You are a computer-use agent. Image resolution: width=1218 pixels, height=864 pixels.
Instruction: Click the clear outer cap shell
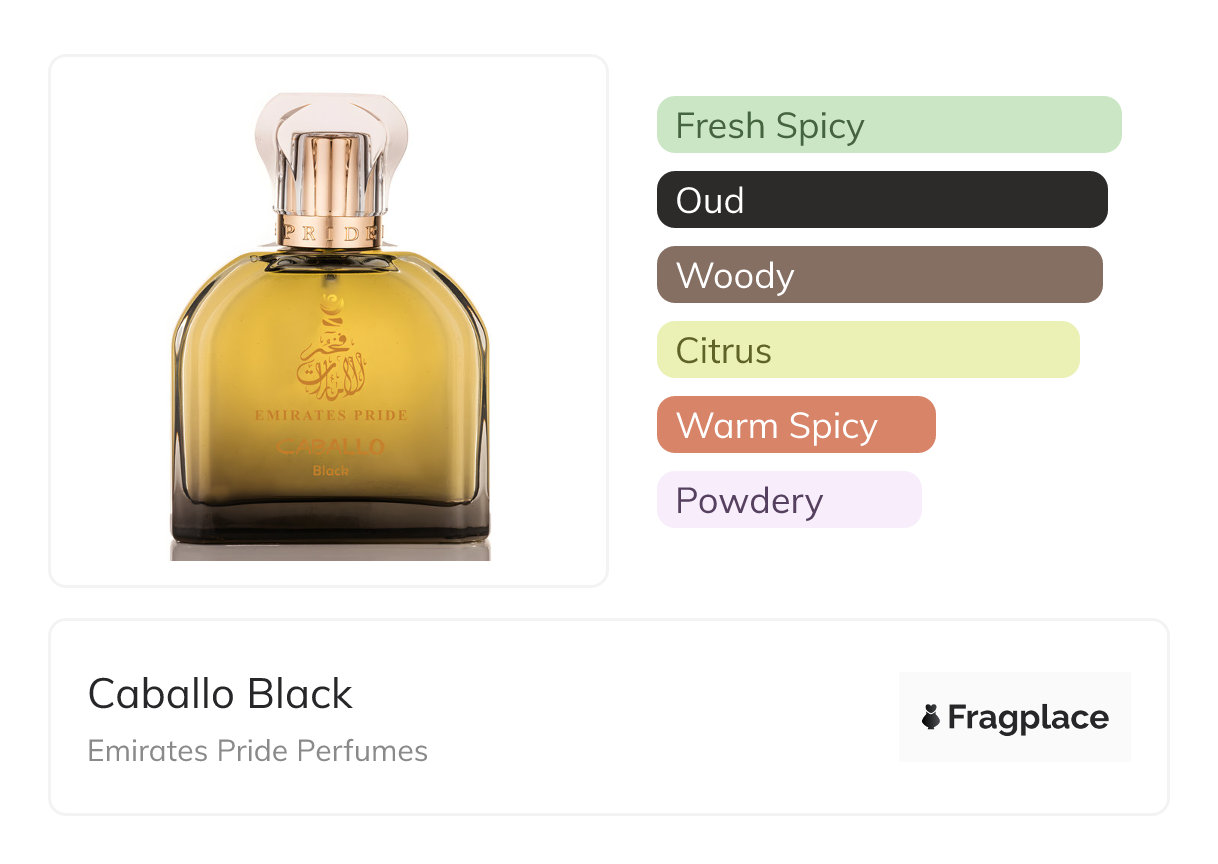point(272,130)
